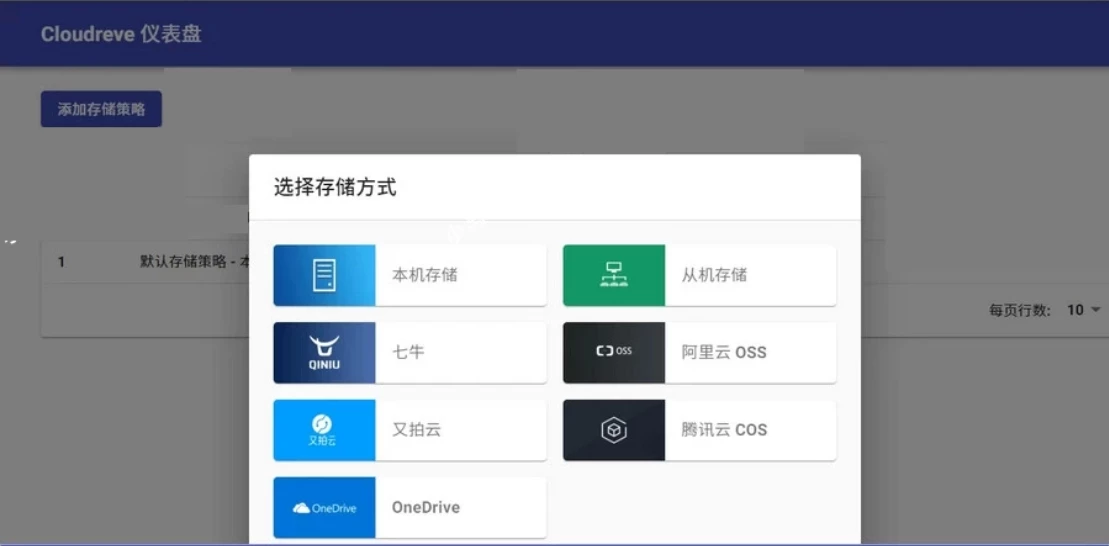
Task: Open the rows per page dropdown
Action: point(1083,310)
